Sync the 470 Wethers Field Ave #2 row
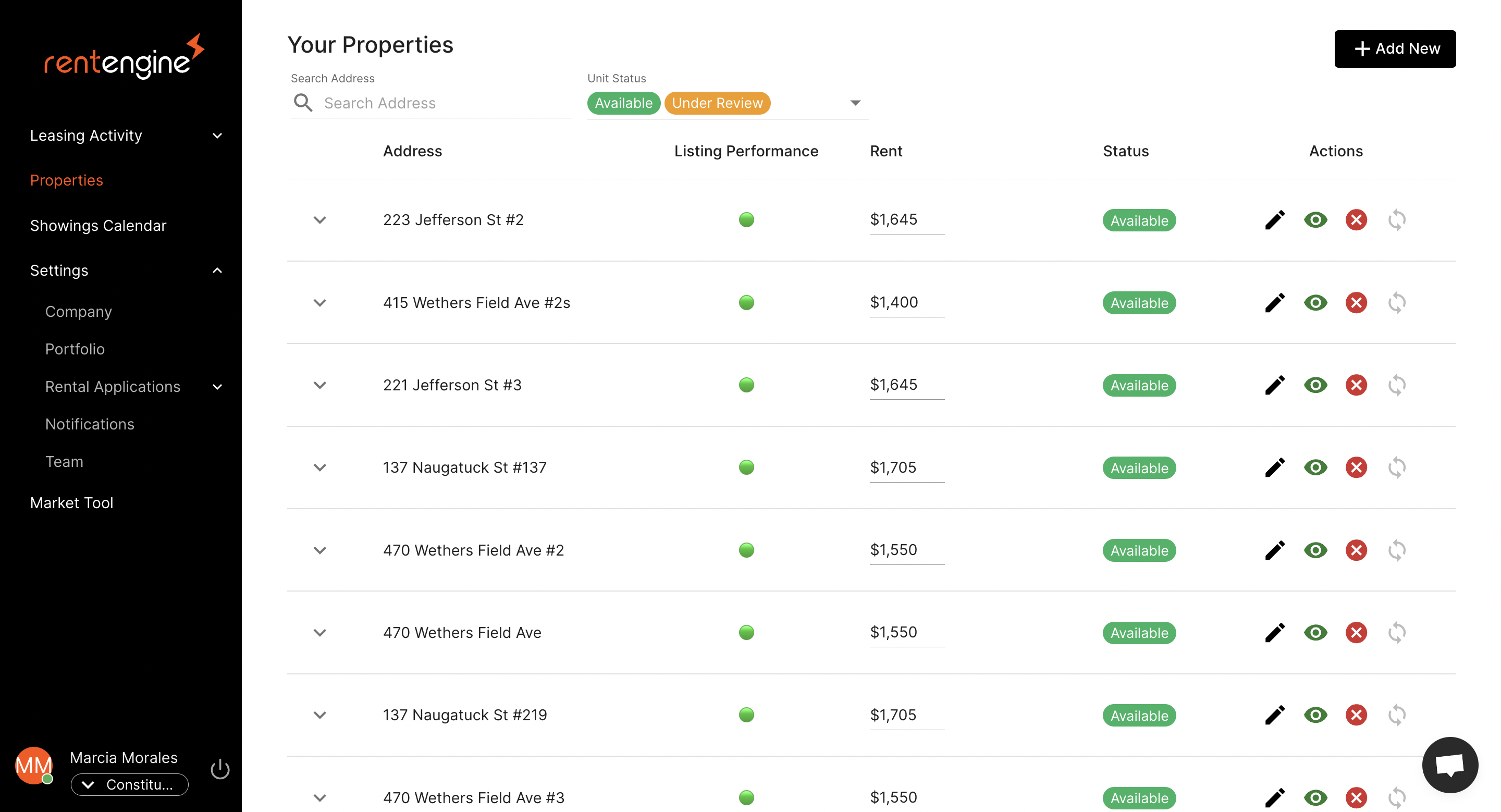Viewport: 1501px width, 812px height. point(1397,550)
